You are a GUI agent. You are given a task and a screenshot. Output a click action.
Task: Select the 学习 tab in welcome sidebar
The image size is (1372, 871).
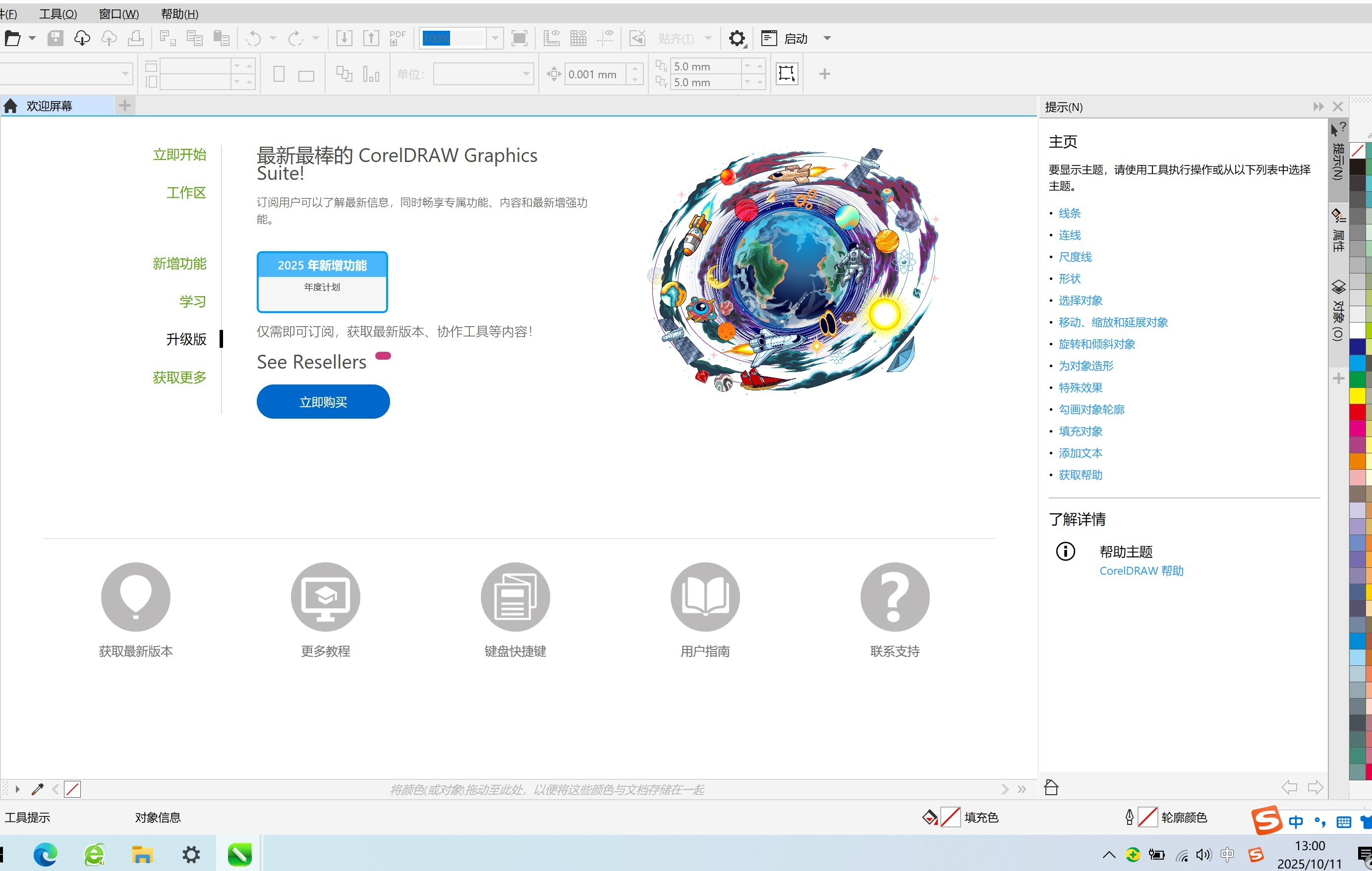[x=193, y=301]
